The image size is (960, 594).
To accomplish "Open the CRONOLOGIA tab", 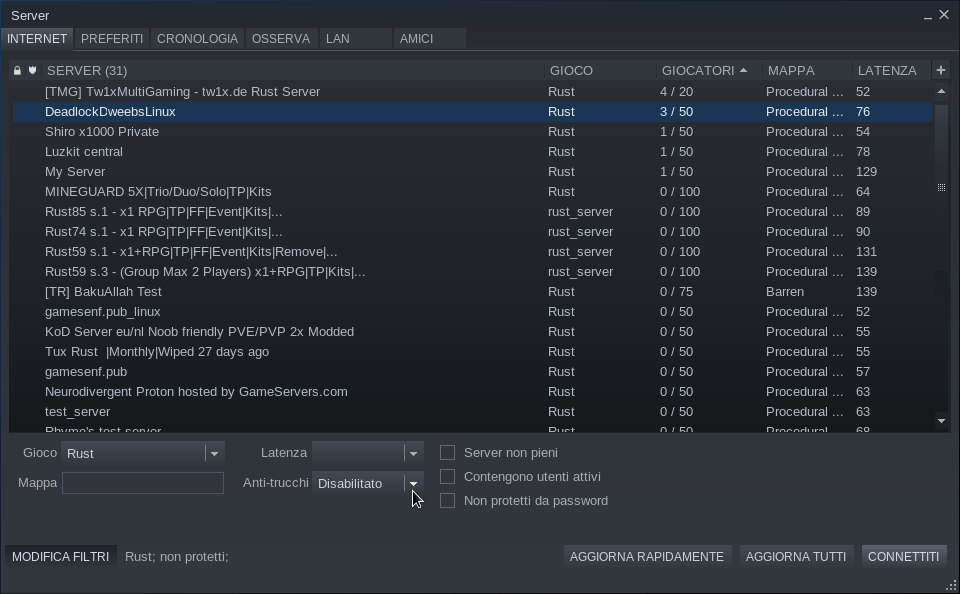I will pos(197,39).
